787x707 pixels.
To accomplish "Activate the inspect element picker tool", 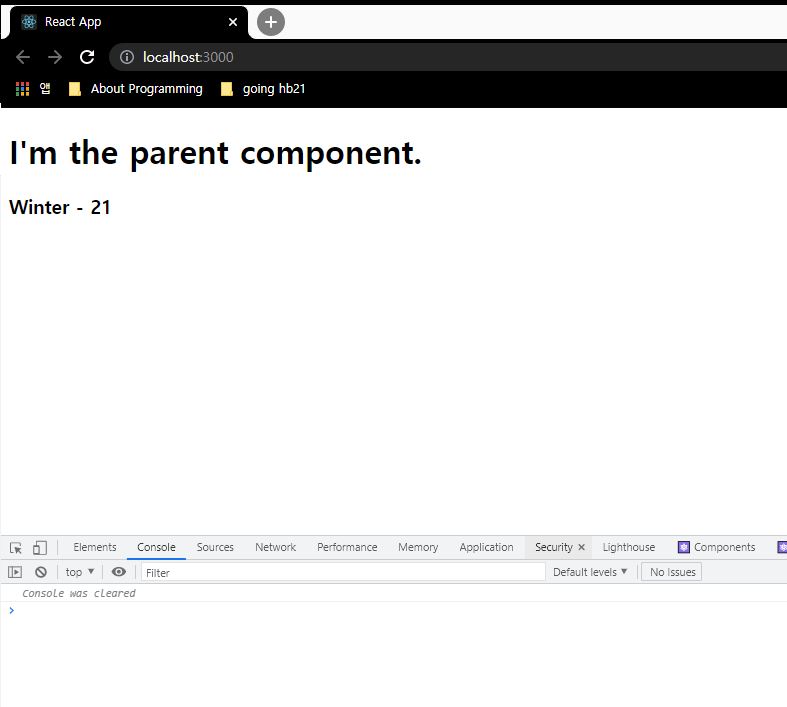I will (x=16, y=547).
